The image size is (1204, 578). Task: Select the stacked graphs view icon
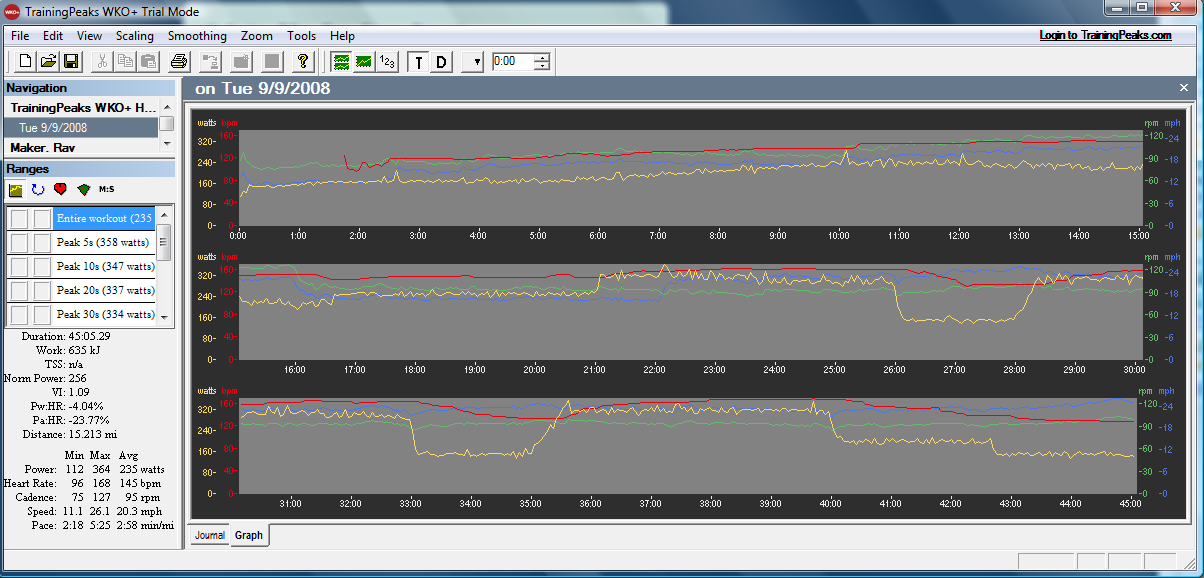342,62
